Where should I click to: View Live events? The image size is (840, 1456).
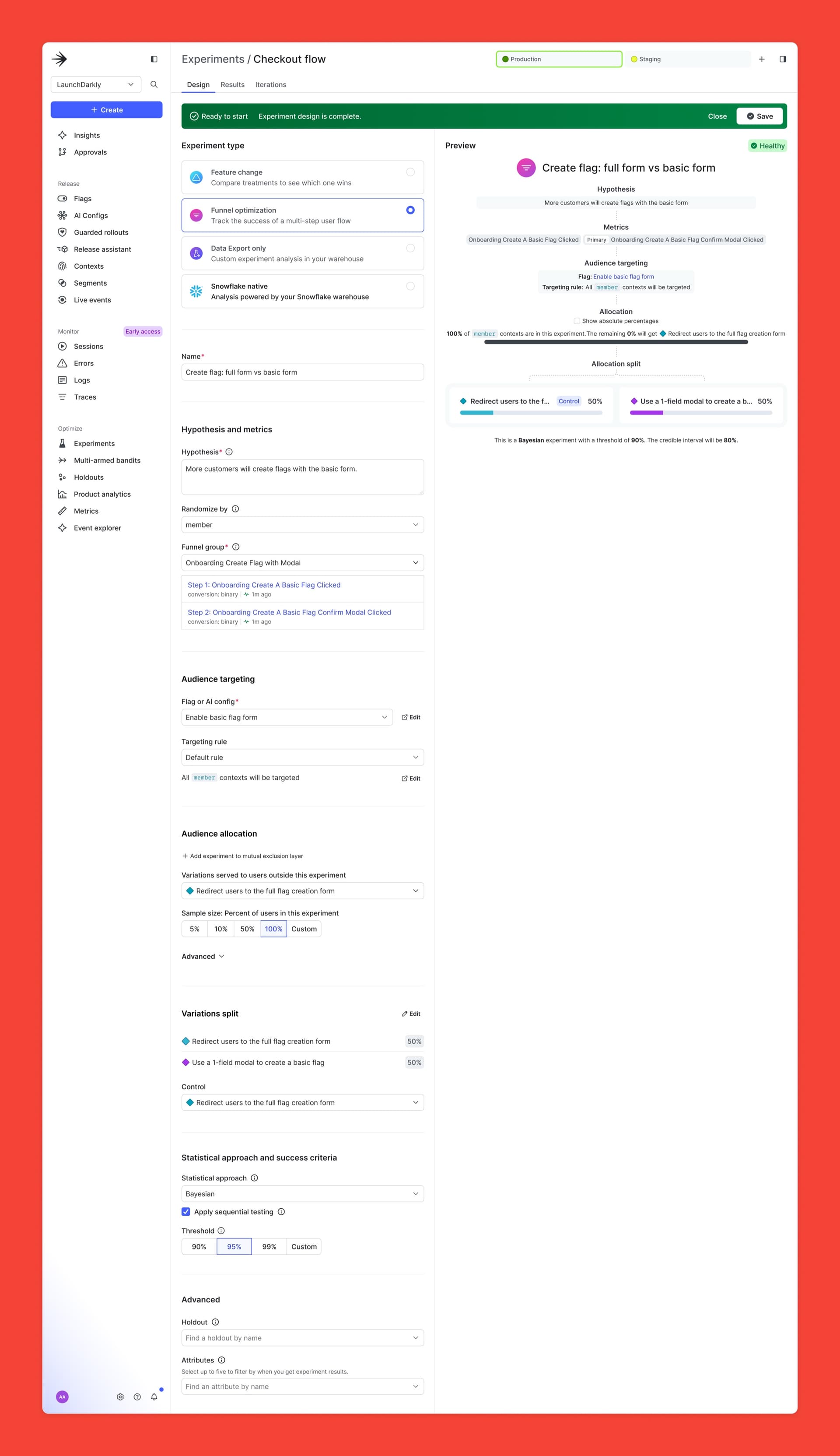coord(92,300)
